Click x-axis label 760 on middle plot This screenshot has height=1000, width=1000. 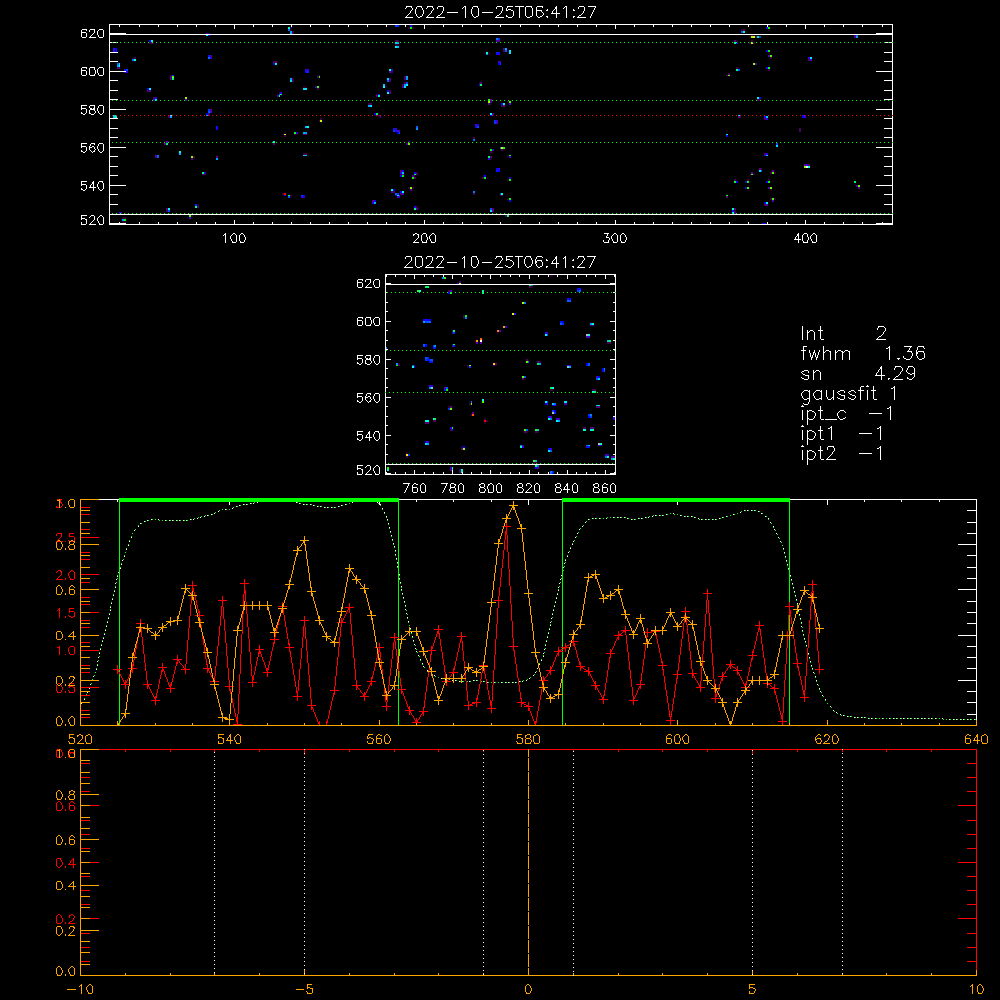pos(415,489)
